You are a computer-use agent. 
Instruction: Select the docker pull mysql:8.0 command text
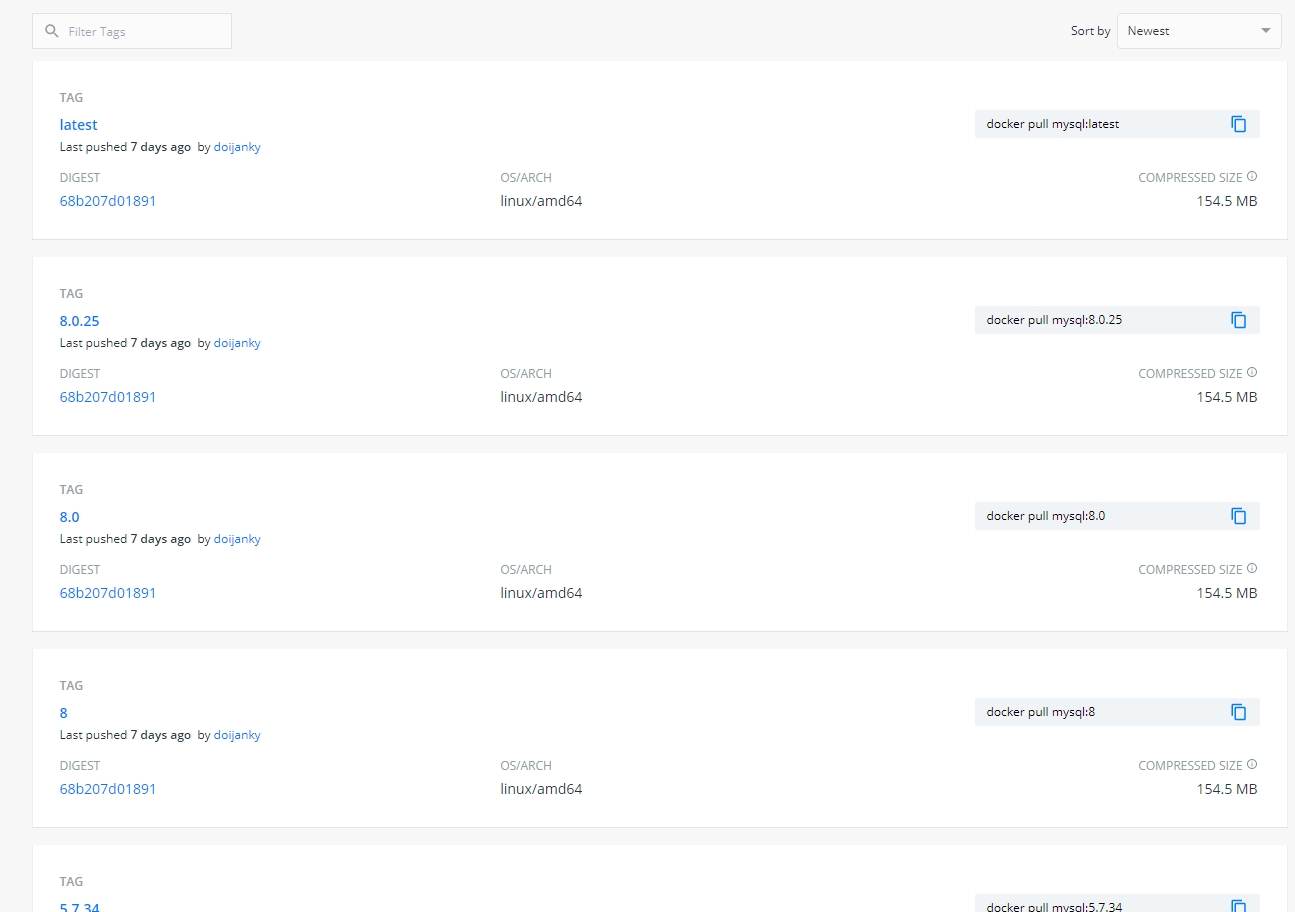tap(1046, 516)
